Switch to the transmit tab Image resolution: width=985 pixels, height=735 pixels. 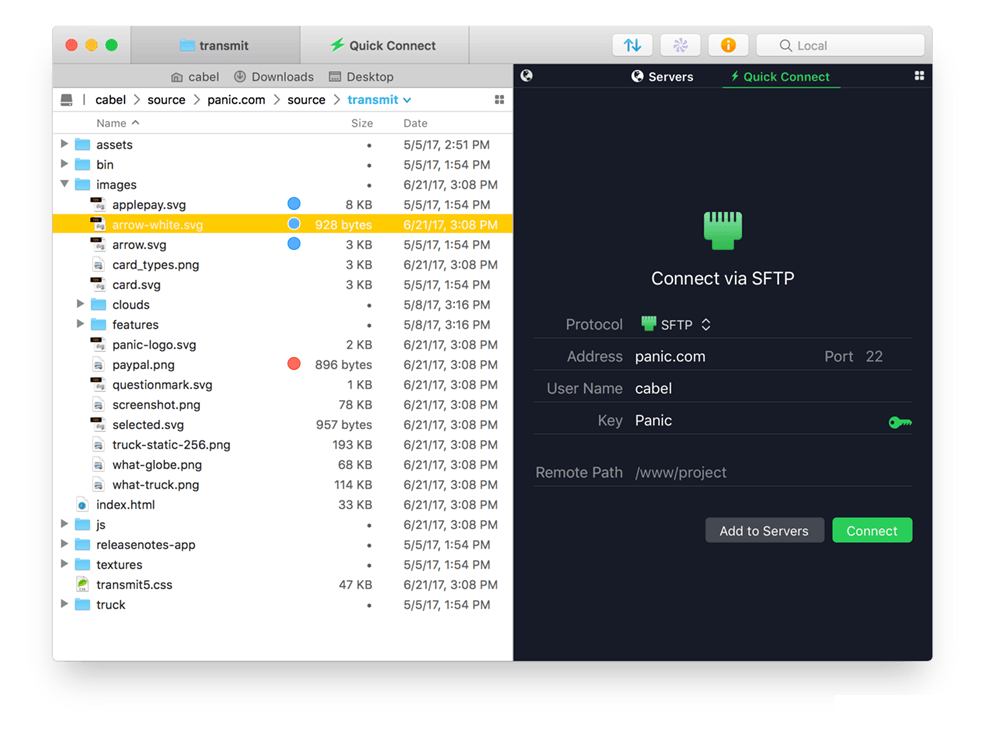pyautogui.click(x=215, y=45)
